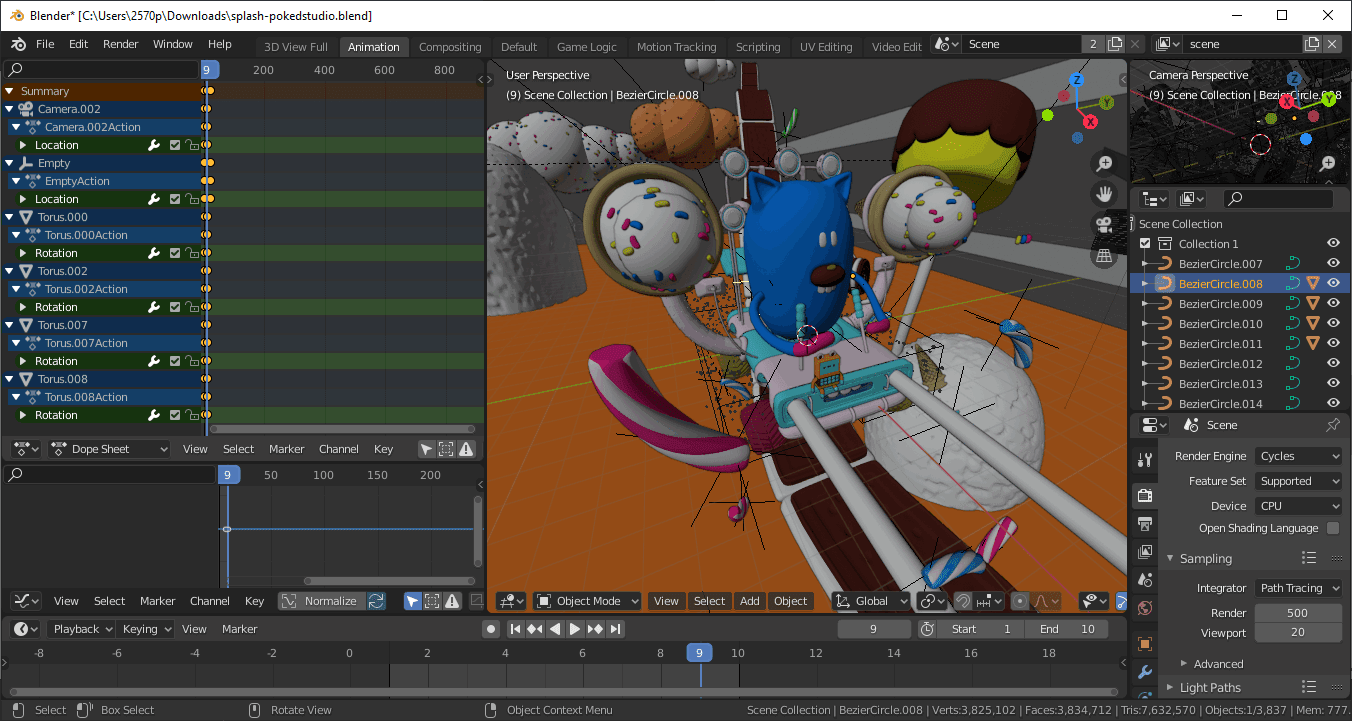
Task: Click the Render samples value 500
Action: tap(1298, 613)
